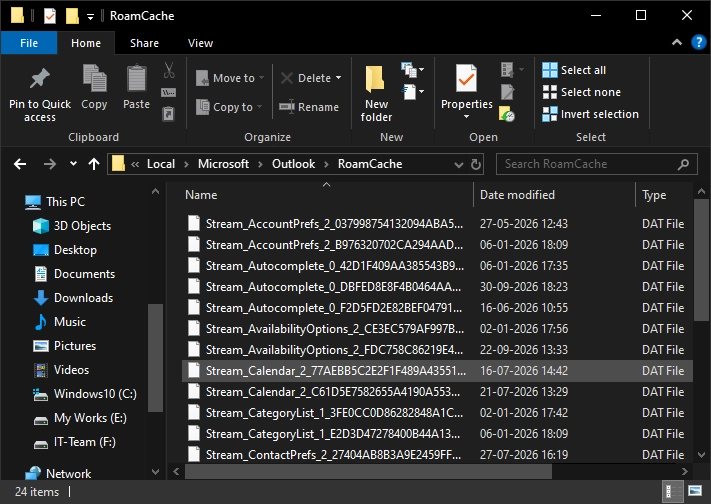This screenshot has height=504, width=711.
Task: Select Stream_AccountPrefs_2_B976320702CA294AAD file
Action: 437,245
